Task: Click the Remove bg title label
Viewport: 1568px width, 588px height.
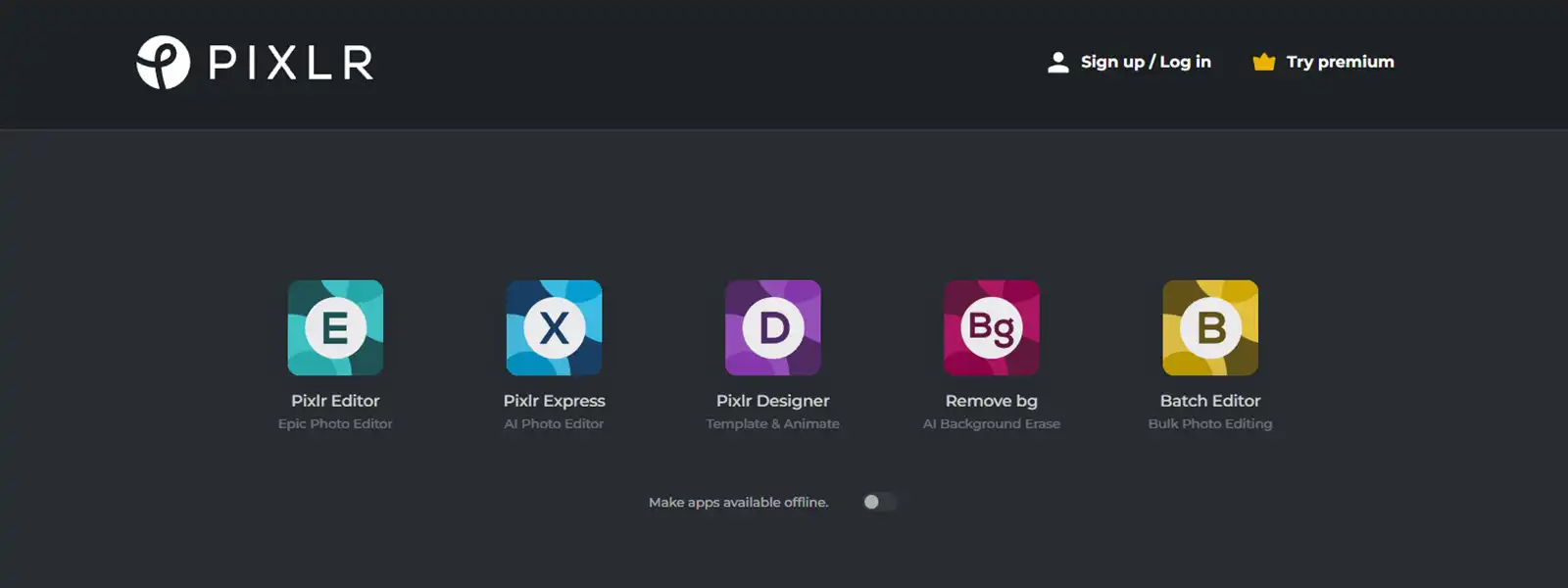Action: pyautogui.click(x=991, y=401)
